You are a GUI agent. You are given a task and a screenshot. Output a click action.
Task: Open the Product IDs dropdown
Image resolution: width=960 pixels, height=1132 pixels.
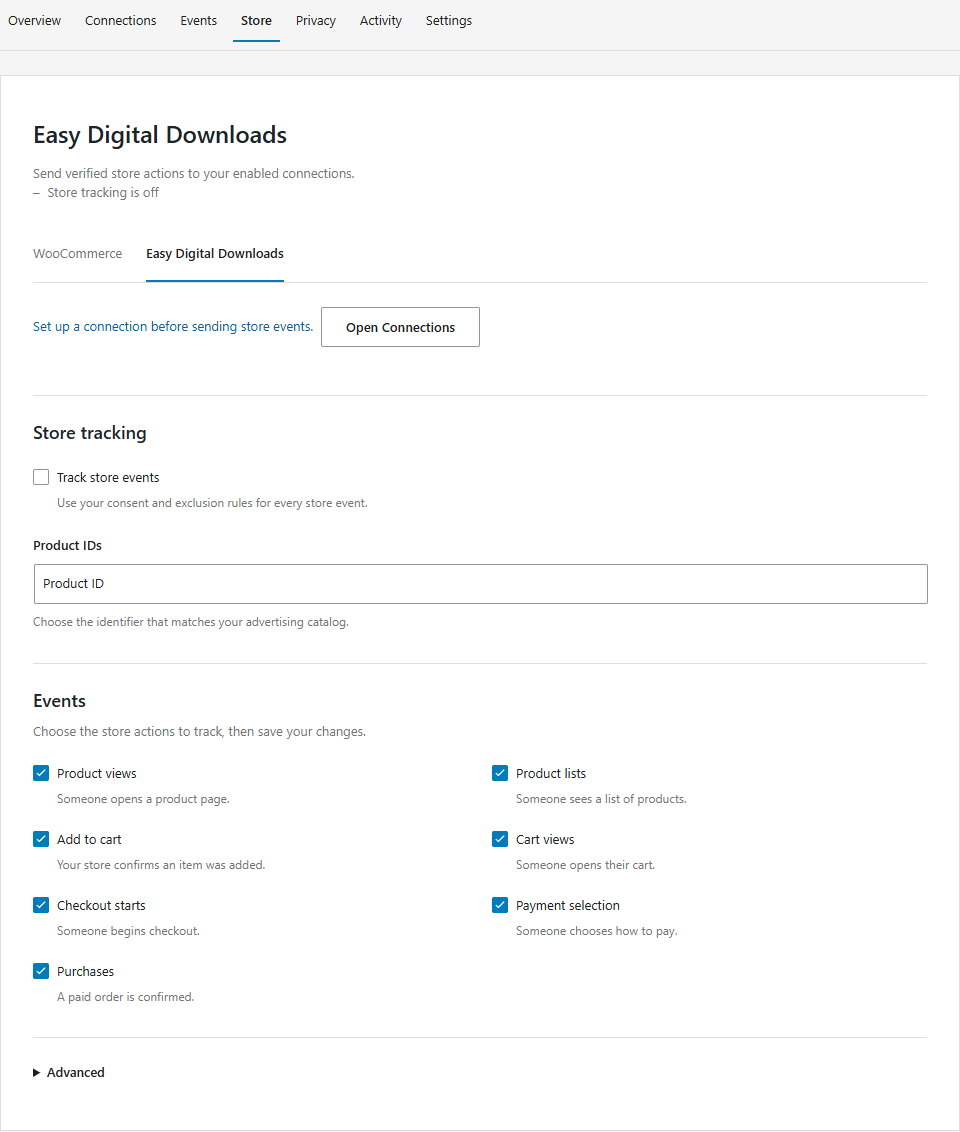click(480, 584)
